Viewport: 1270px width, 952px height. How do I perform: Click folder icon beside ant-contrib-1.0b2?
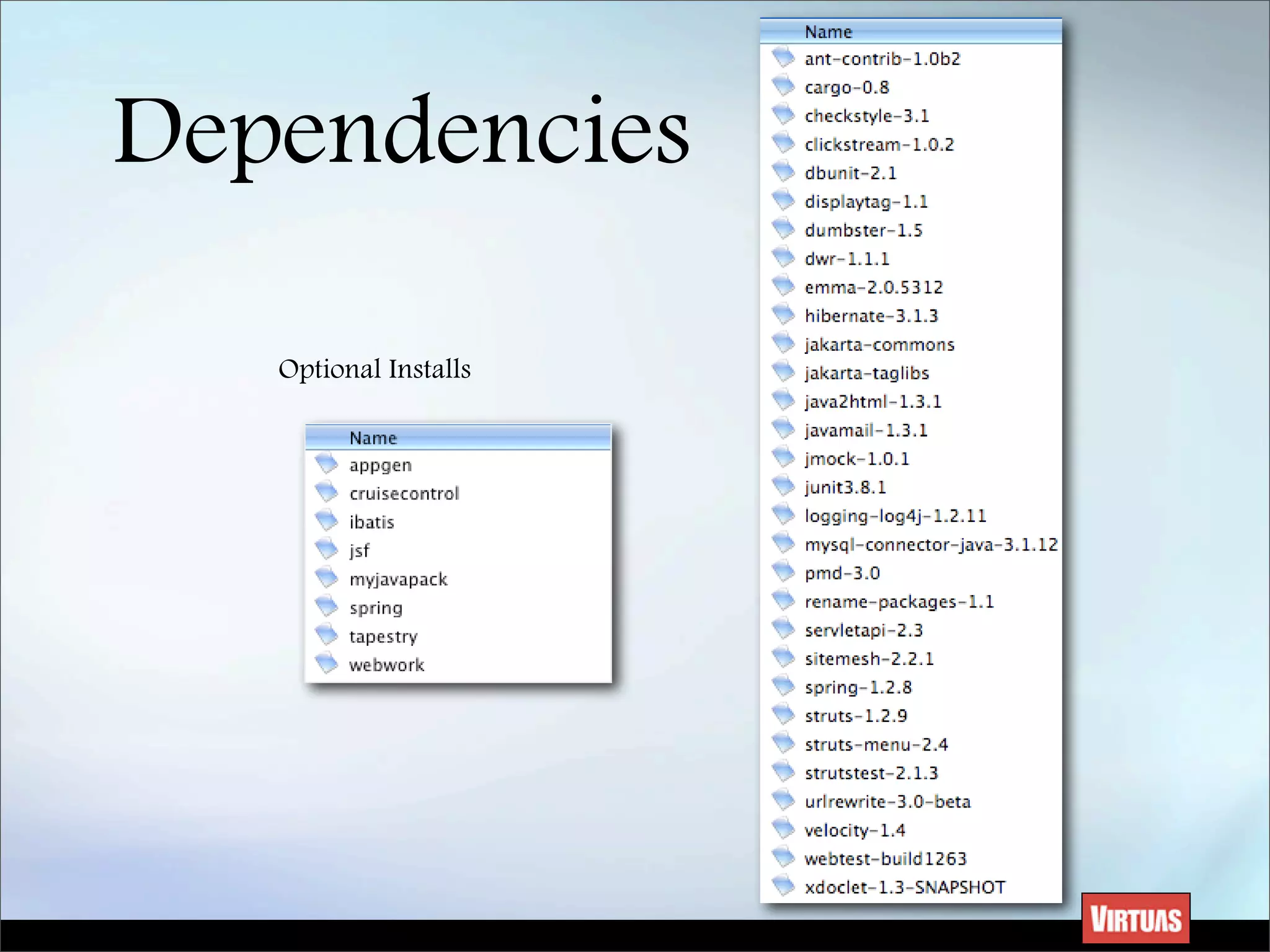pos(783,58)
